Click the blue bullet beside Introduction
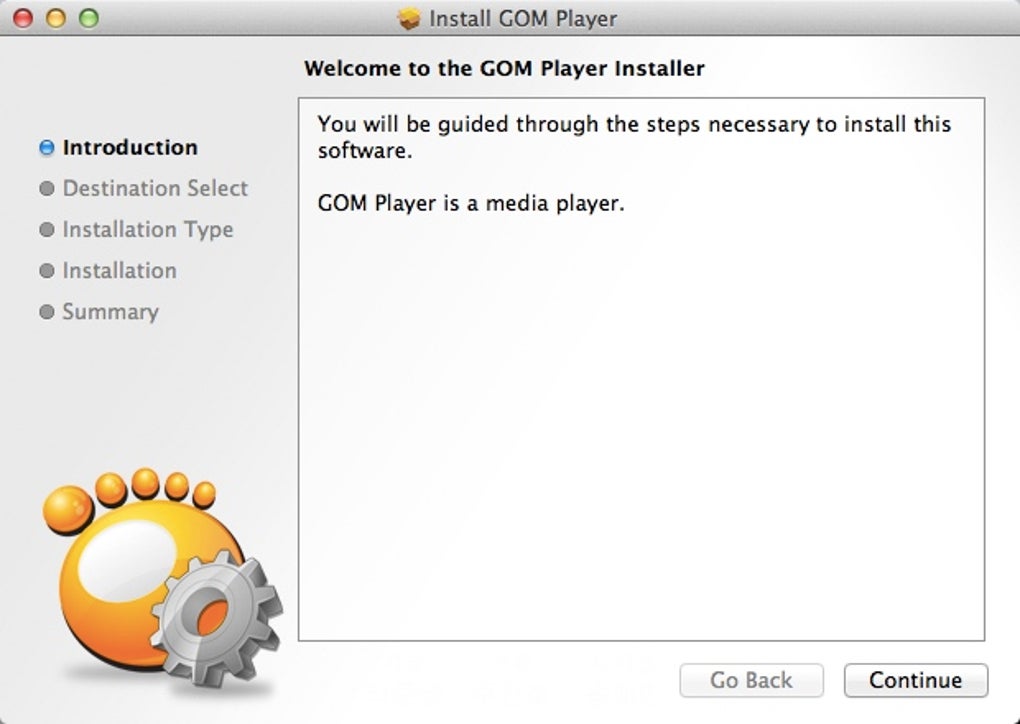Screen dimensions: 1020x724 46,148
